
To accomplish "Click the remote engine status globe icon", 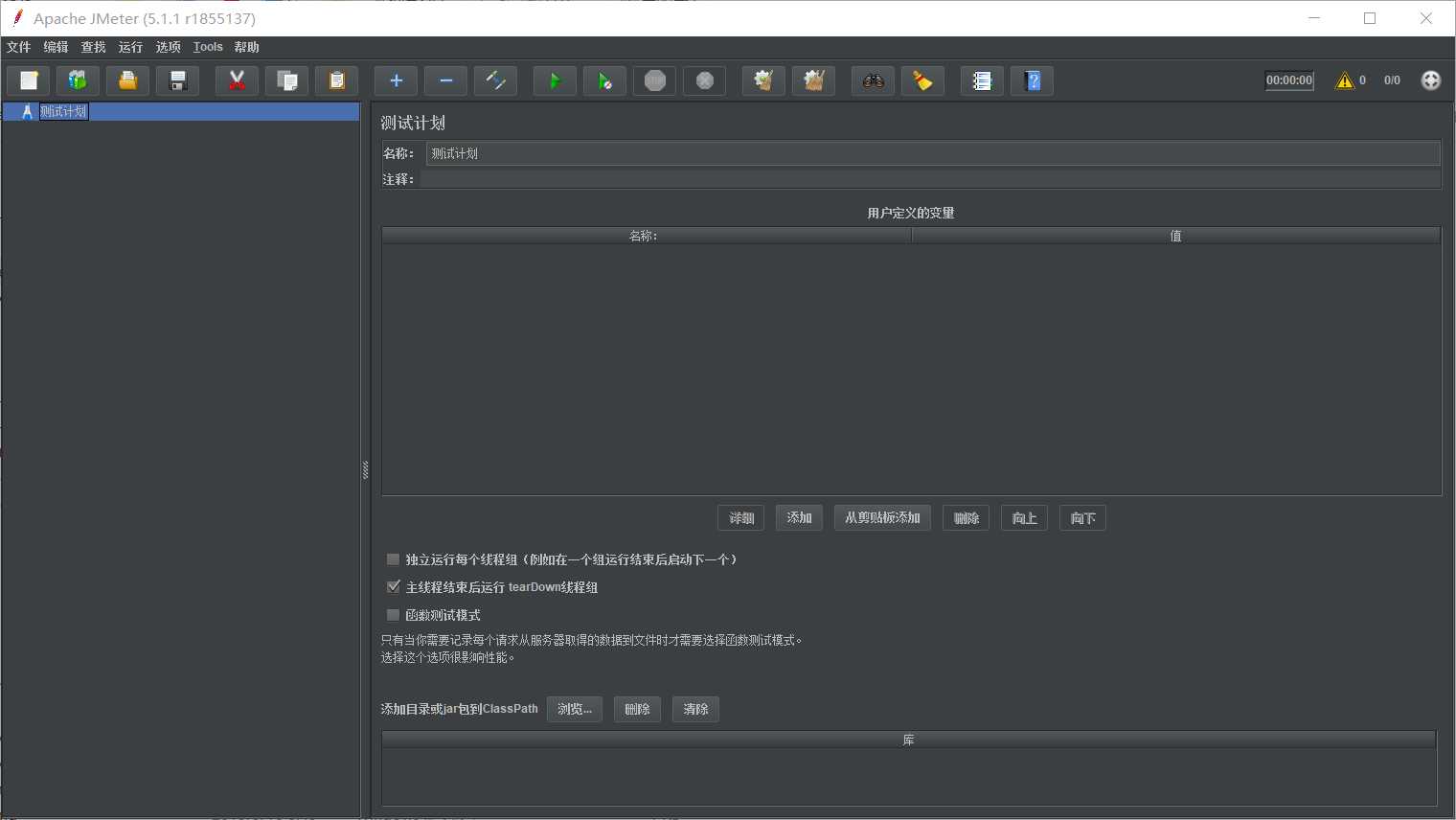I will [x=1430, y=80].
